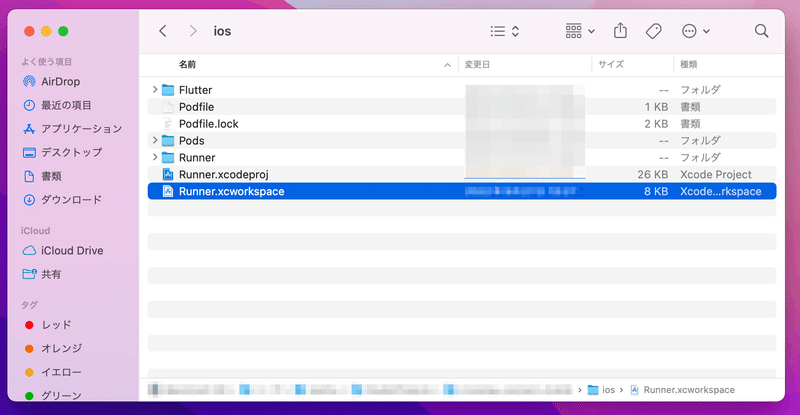The image size is (800, 415).
Task: Select the Pods folder icon
Action: (168, 140)
